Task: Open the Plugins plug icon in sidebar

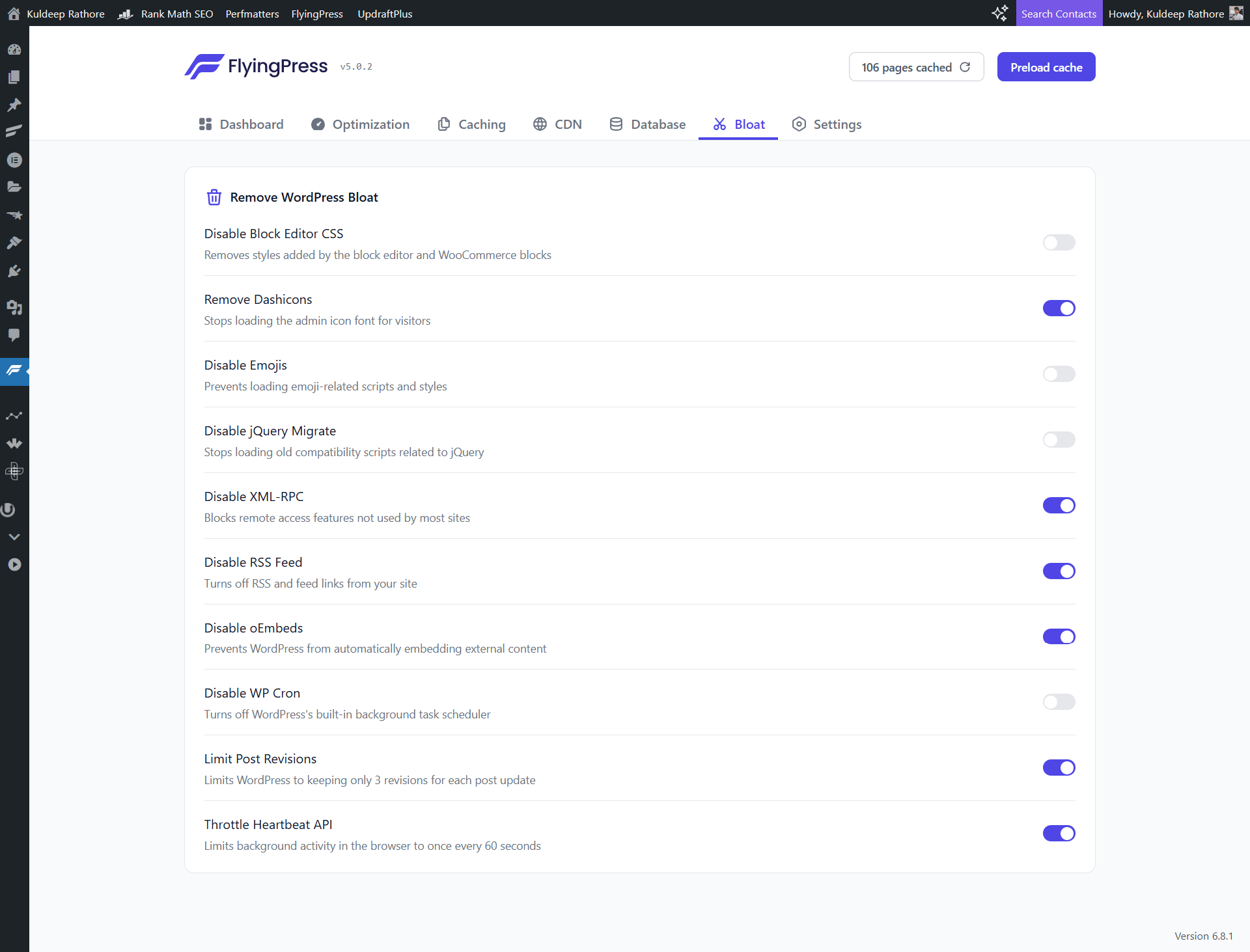Action: point(14,271)
